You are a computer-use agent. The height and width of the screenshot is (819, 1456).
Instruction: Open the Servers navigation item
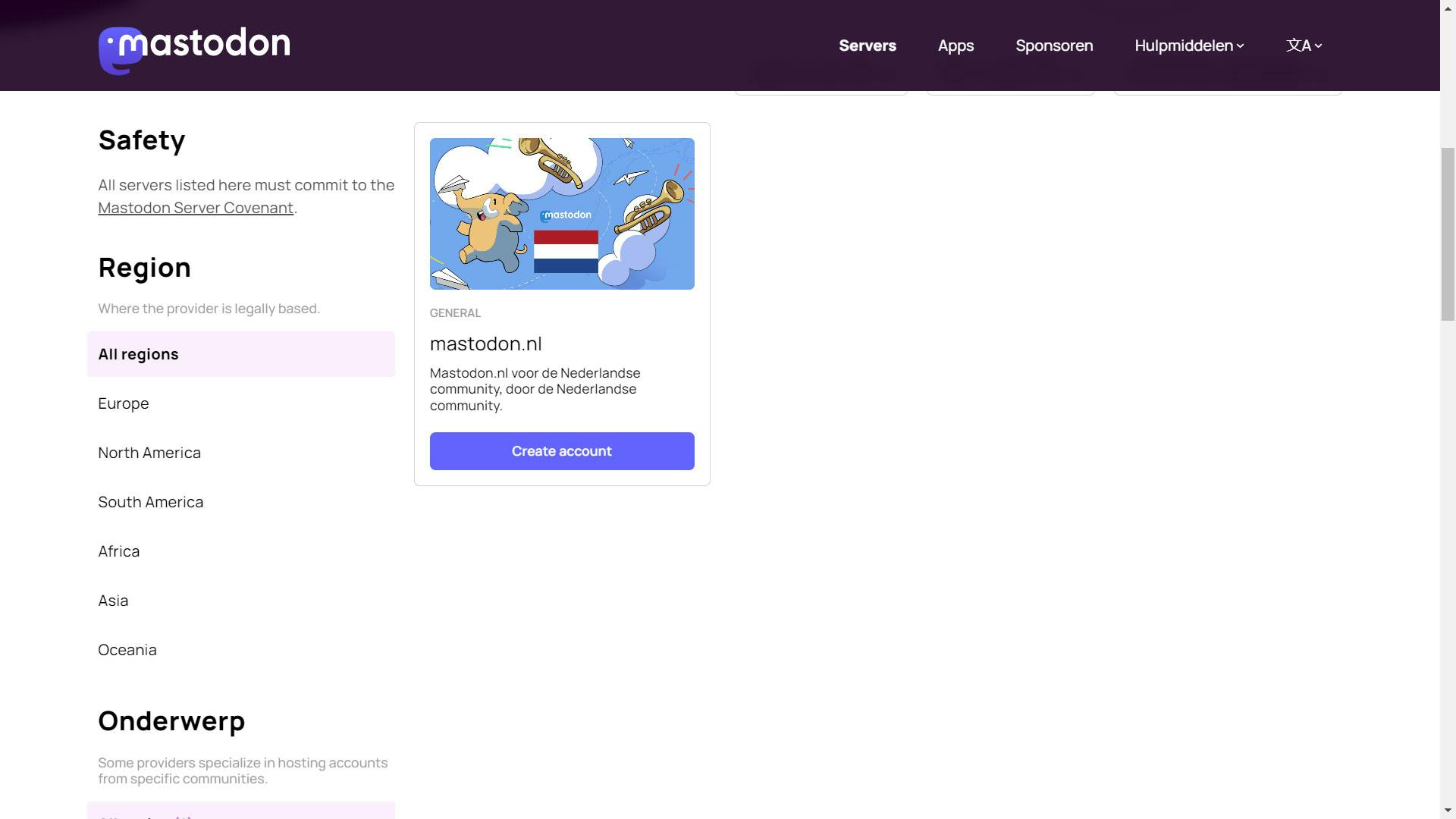pyautogui.click(x=867, y=45)
